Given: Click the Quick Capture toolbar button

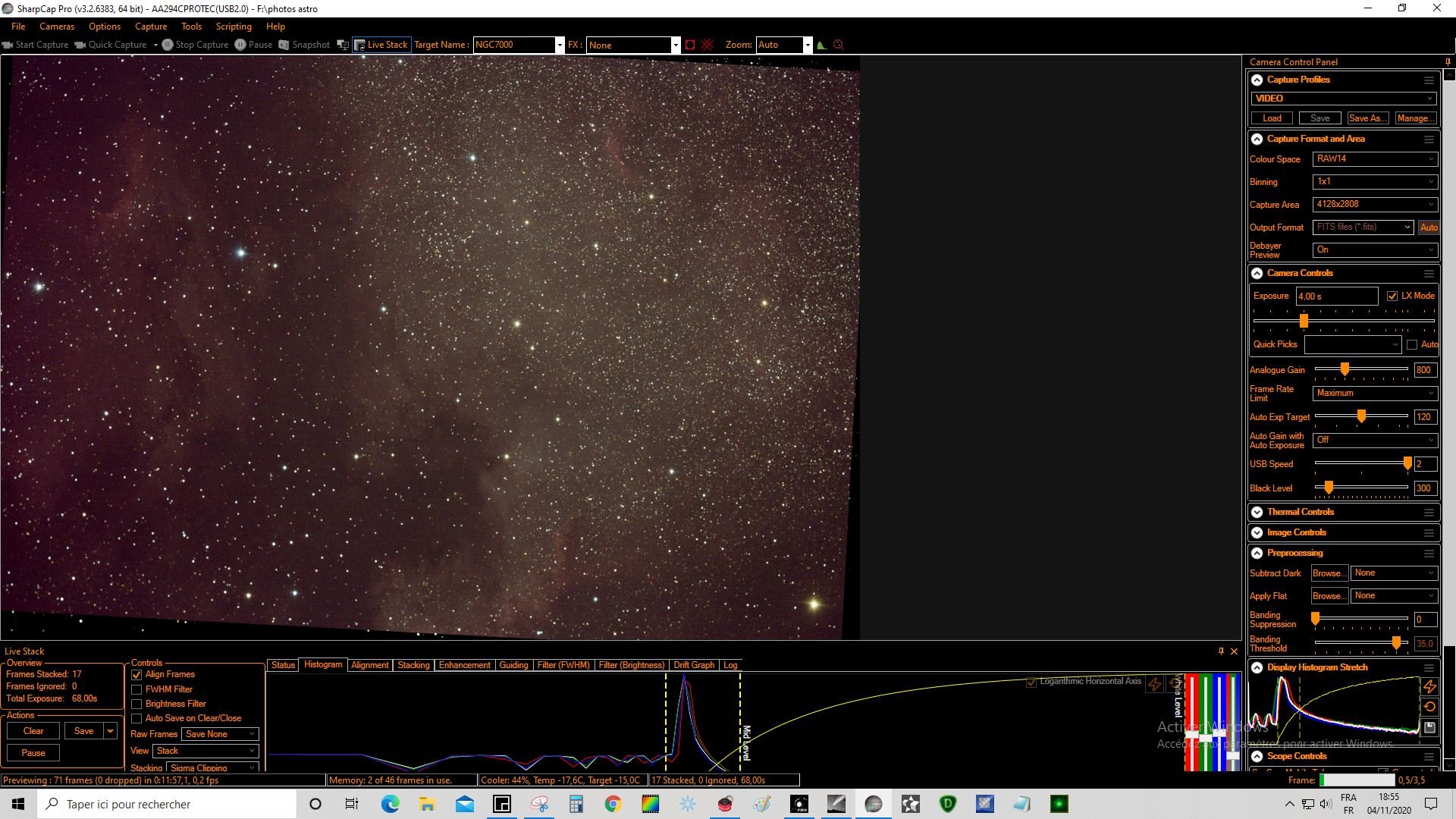Looking at the screenshot, I should click(111, 45).
